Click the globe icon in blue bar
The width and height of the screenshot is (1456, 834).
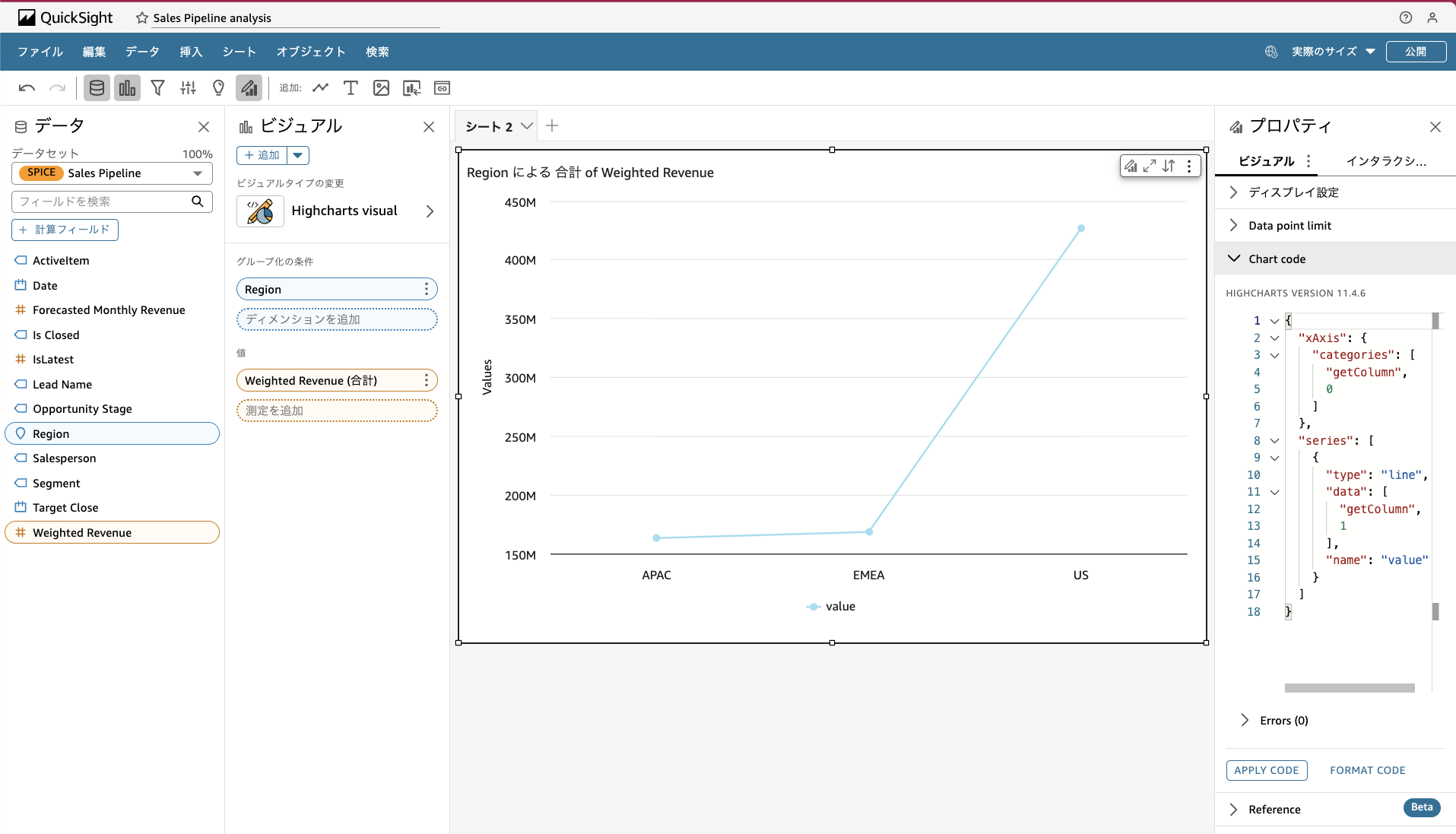1270,52
